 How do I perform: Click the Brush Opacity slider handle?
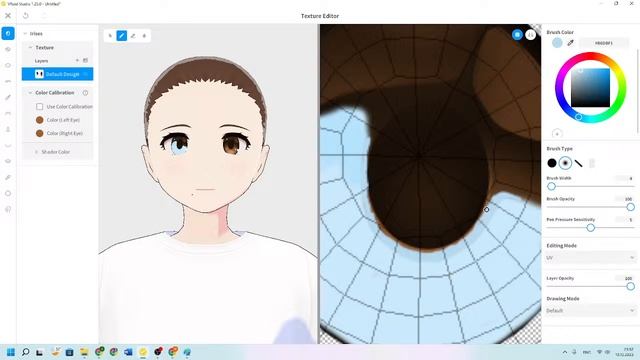(x=631, y=207)
